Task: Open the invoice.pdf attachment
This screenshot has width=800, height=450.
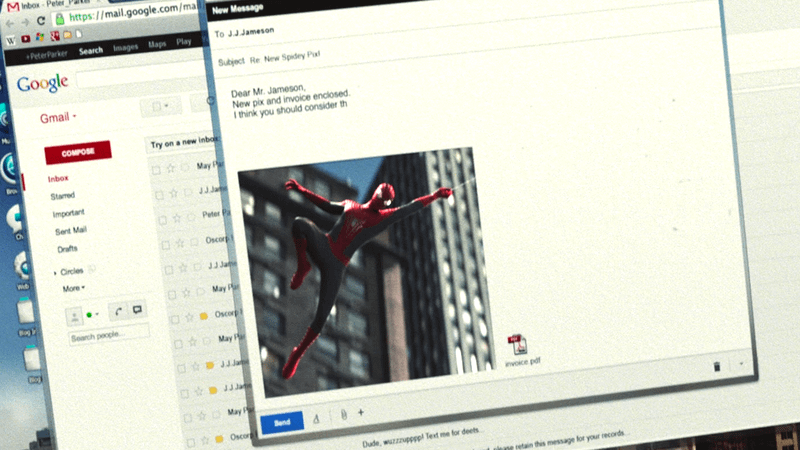Action: (x=519, y=351)
